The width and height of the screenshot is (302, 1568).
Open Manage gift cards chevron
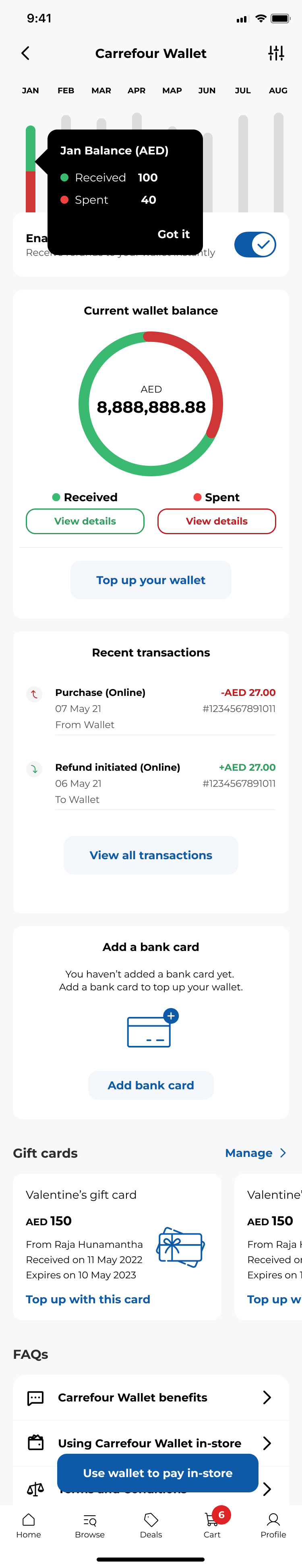coord(283,1153)
